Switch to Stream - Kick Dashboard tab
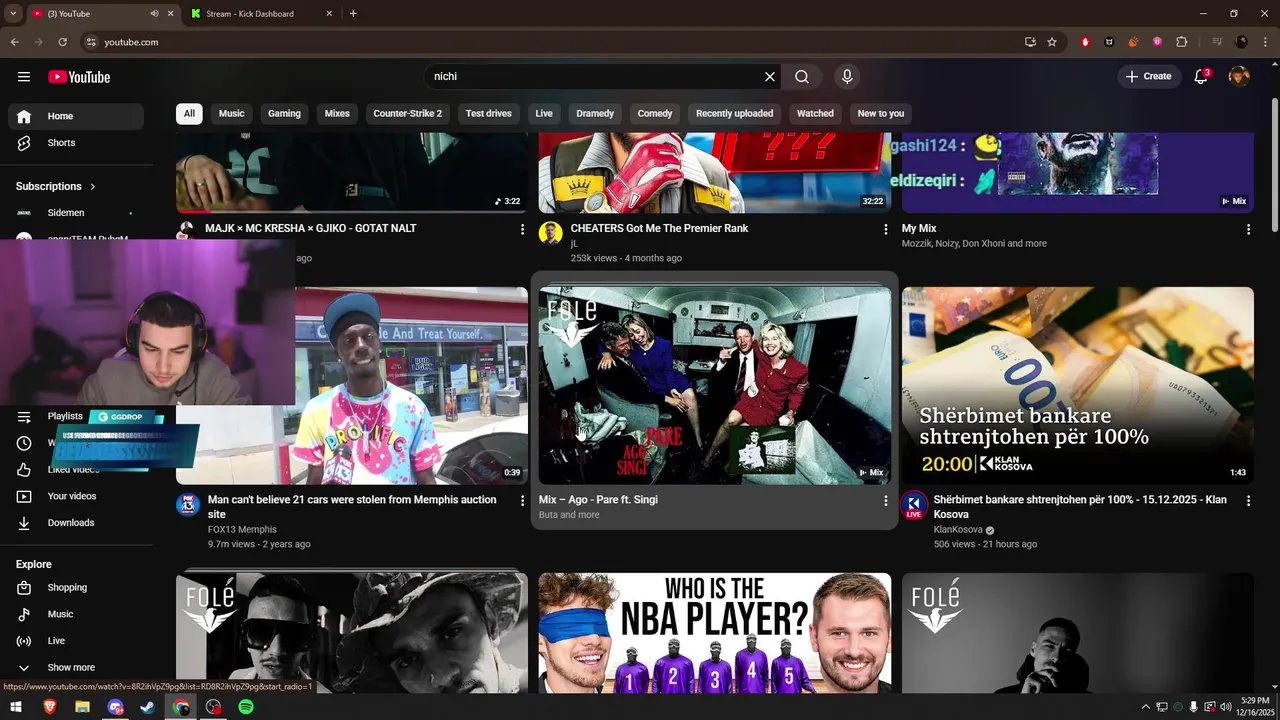Image resolution: width=1280 pixels, height=720 pixels. coord(250,13)
